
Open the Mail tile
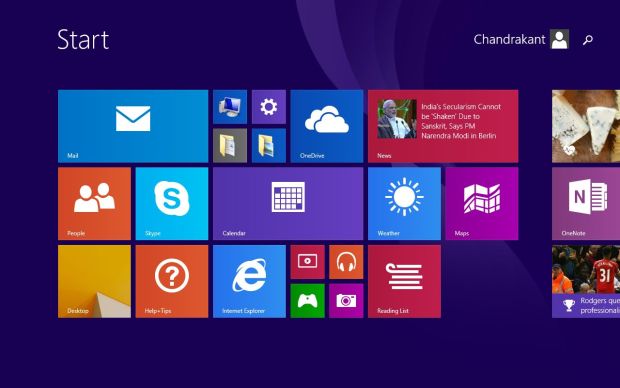tap(133, 126)
